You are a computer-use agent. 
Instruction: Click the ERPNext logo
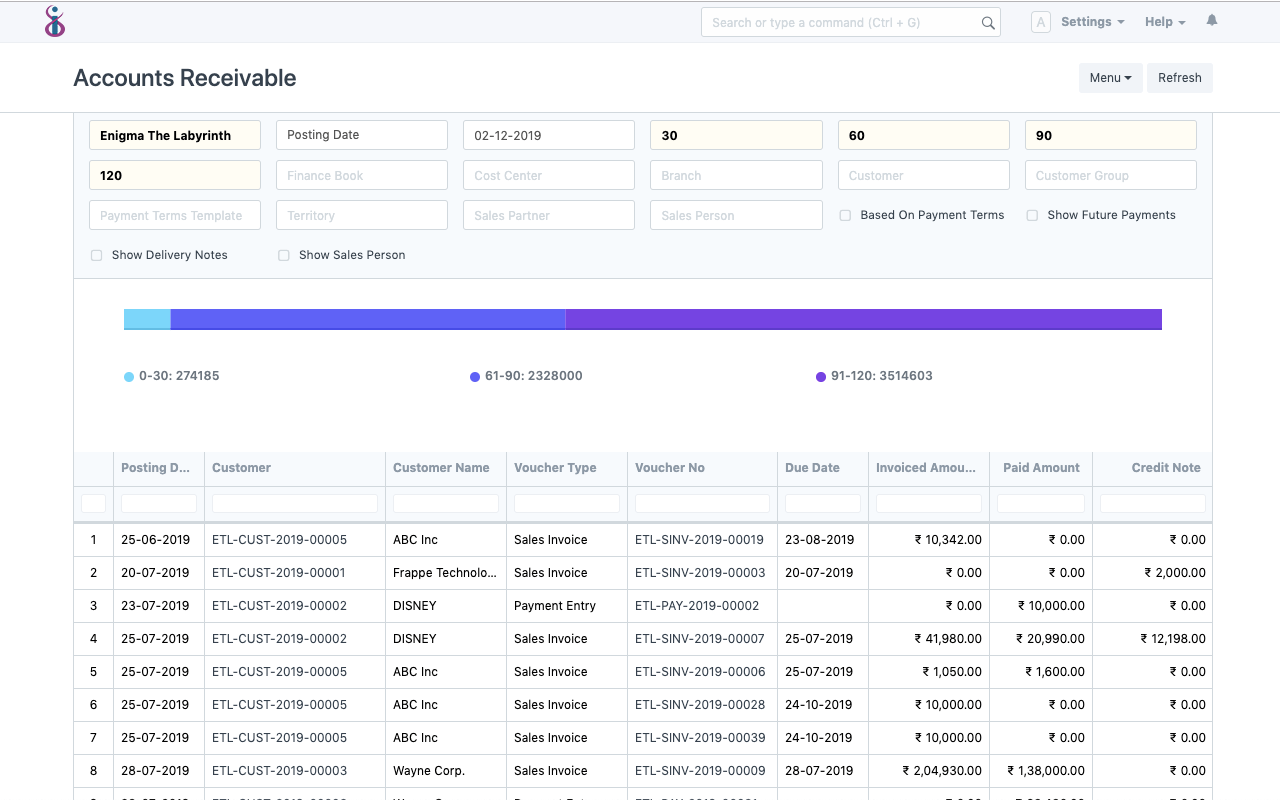point(55,21)
